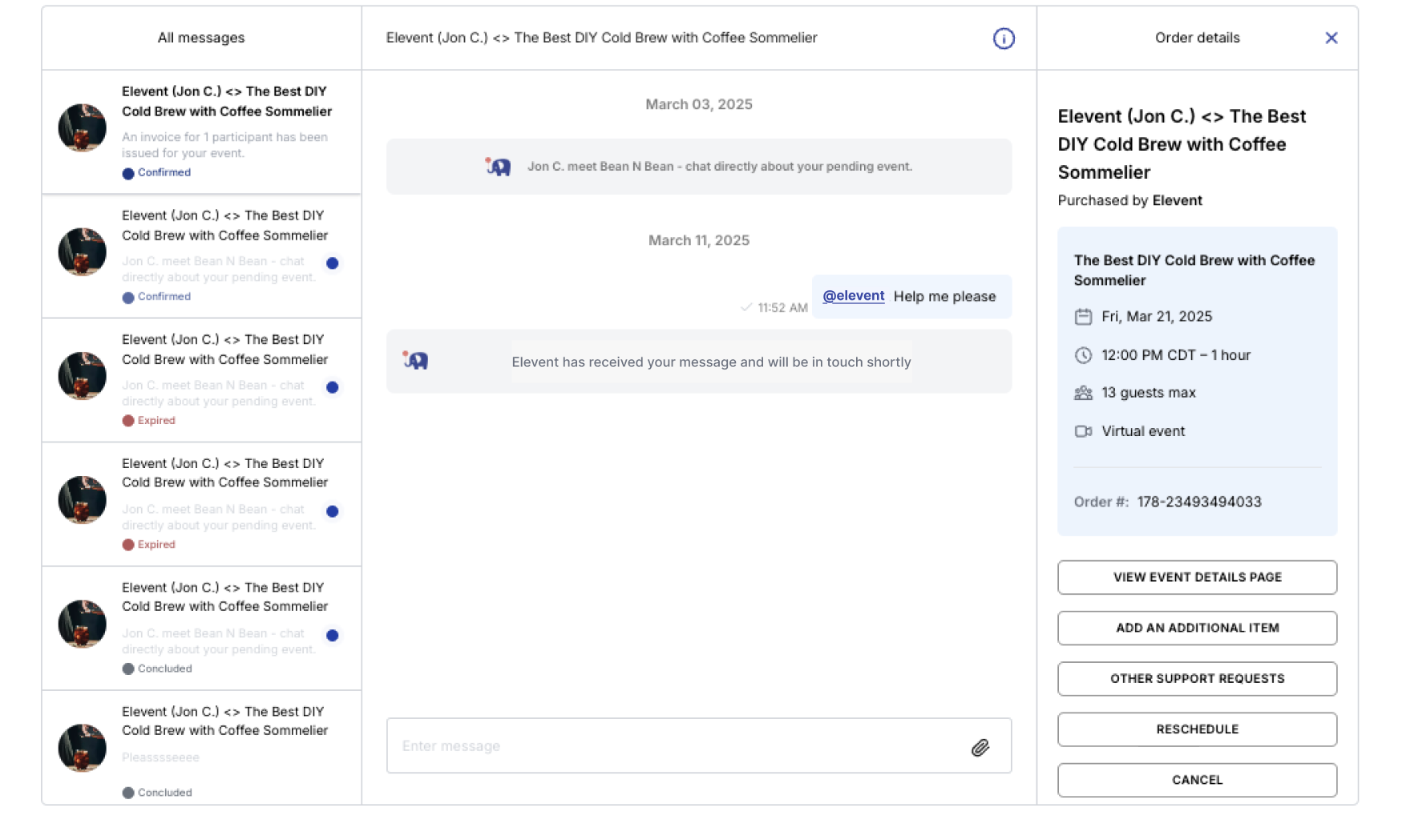Close the Order details panel

(1331, 38)
